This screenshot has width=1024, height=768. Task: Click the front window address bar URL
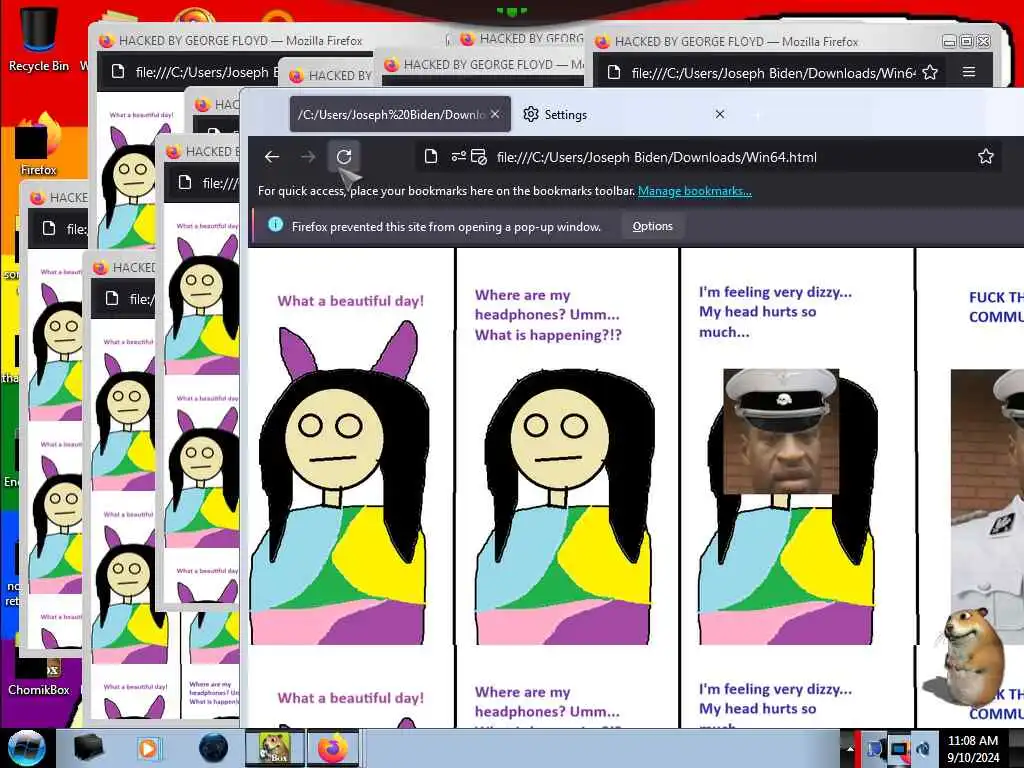[656, 157]
